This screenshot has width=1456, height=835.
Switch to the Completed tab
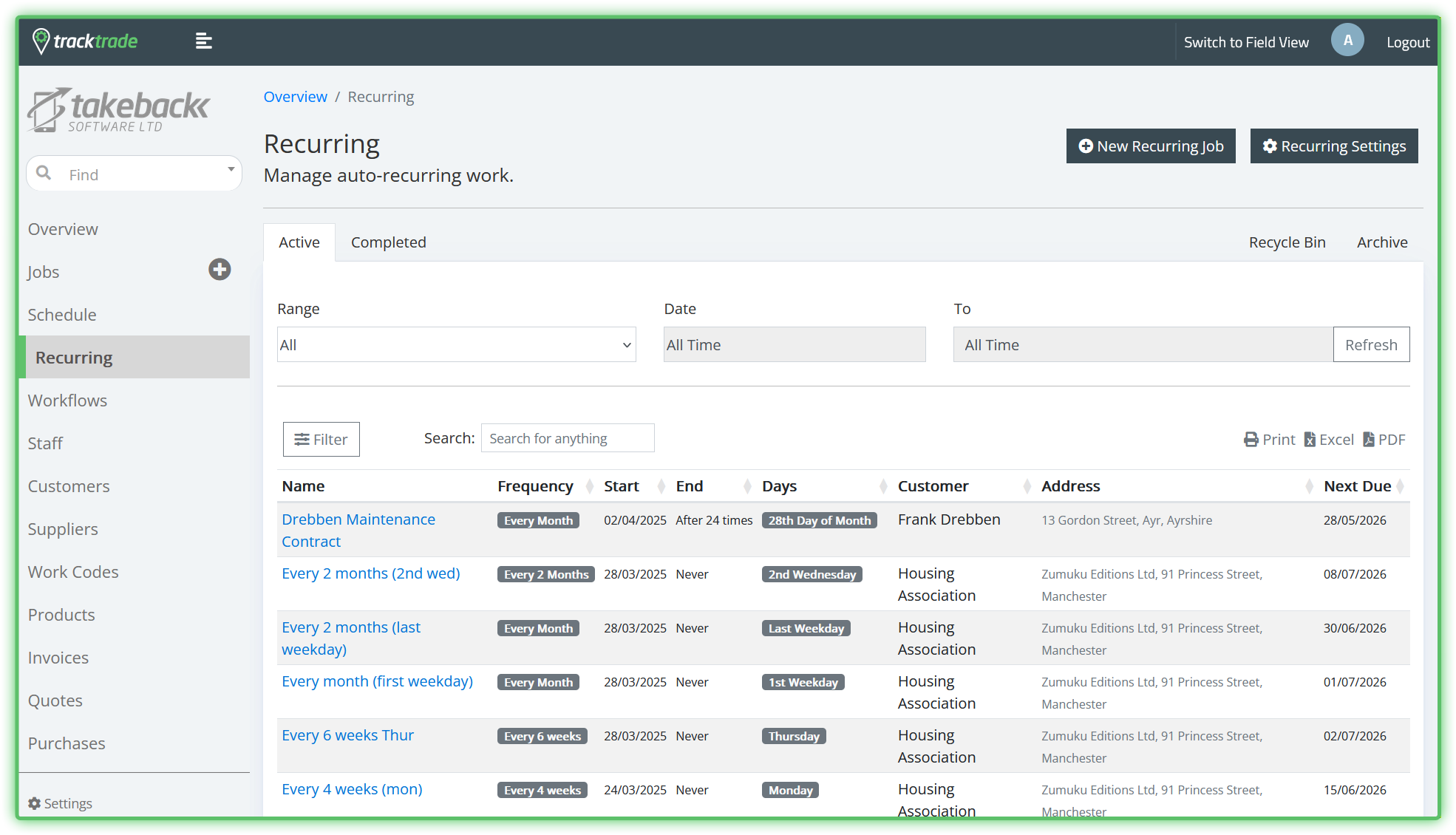click(388, 242)
